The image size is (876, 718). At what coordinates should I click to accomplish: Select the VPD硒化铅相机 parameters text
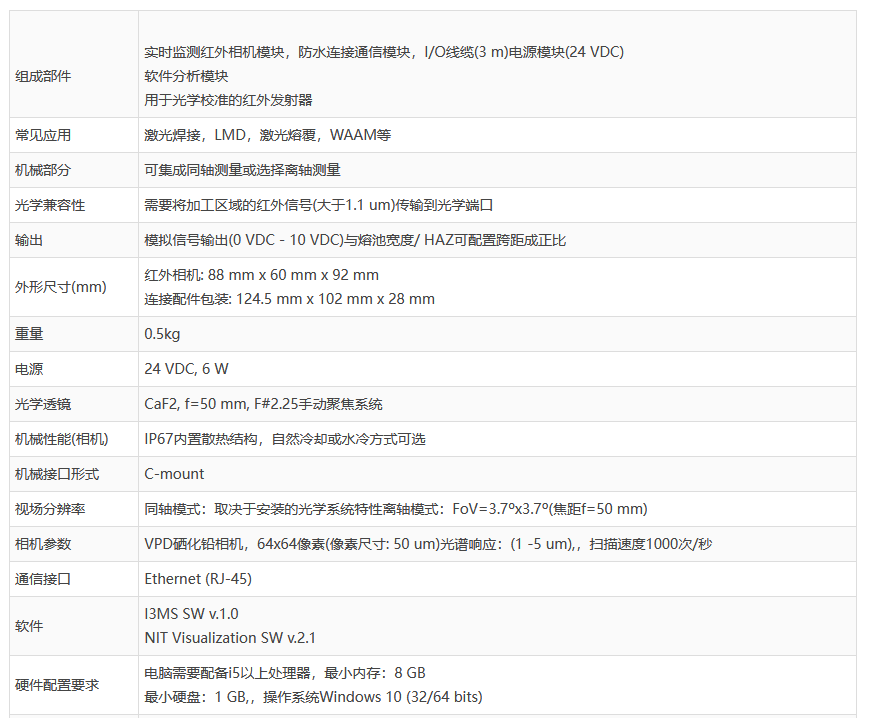pos(428,544)
